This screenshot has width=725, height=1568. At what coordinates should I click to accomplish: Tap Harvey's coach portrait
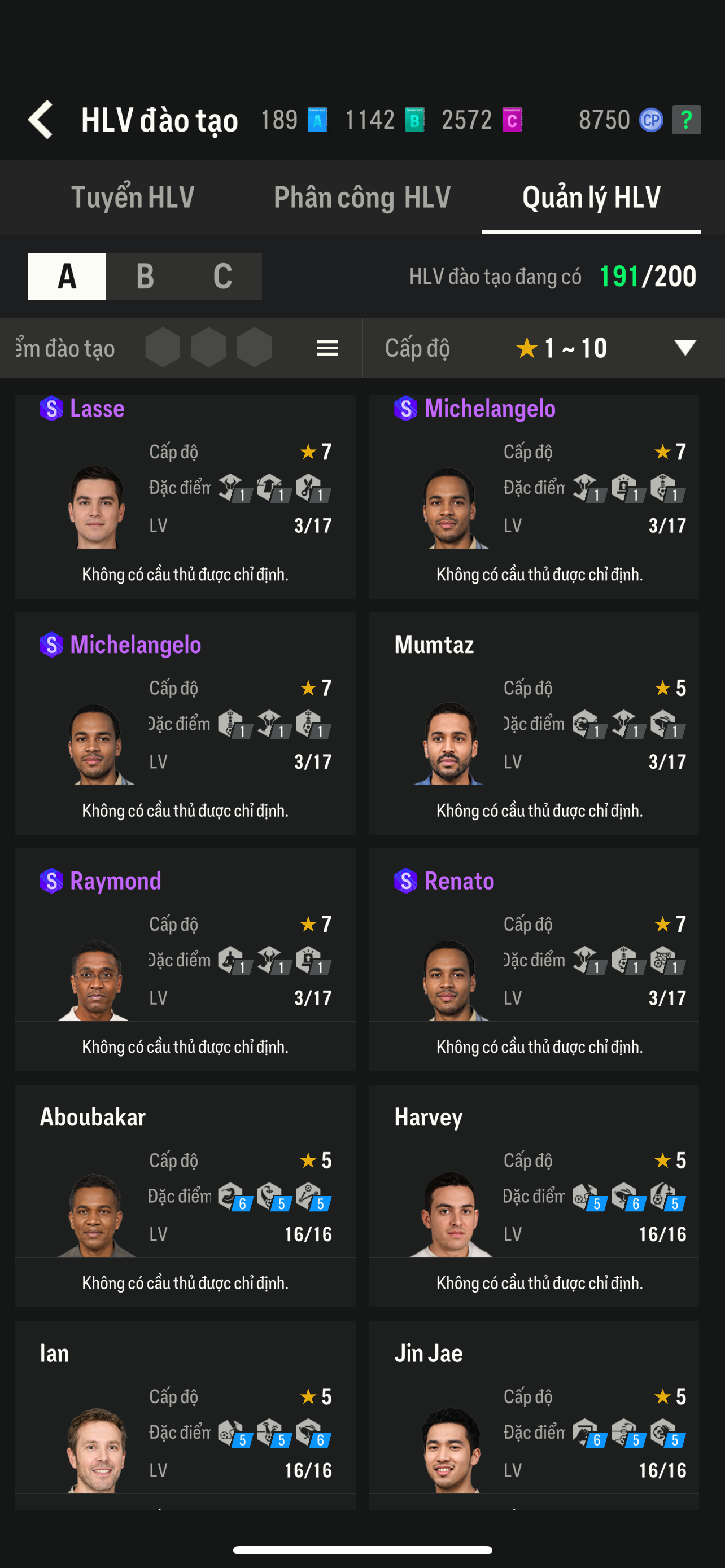coord(451,1216)
